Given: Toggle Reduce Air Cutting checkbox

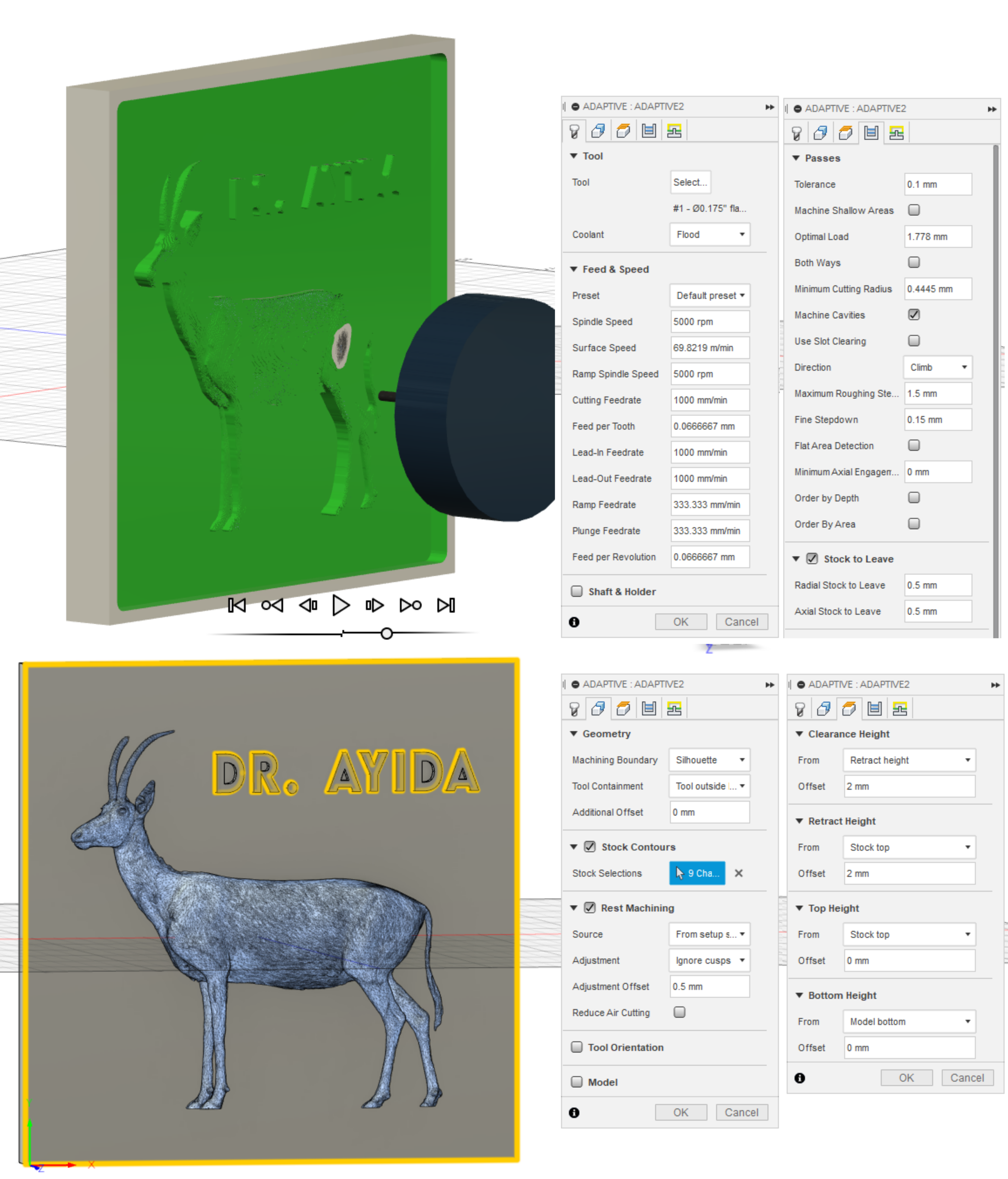Looking at the screenshot, I should tap(679, 1012).
